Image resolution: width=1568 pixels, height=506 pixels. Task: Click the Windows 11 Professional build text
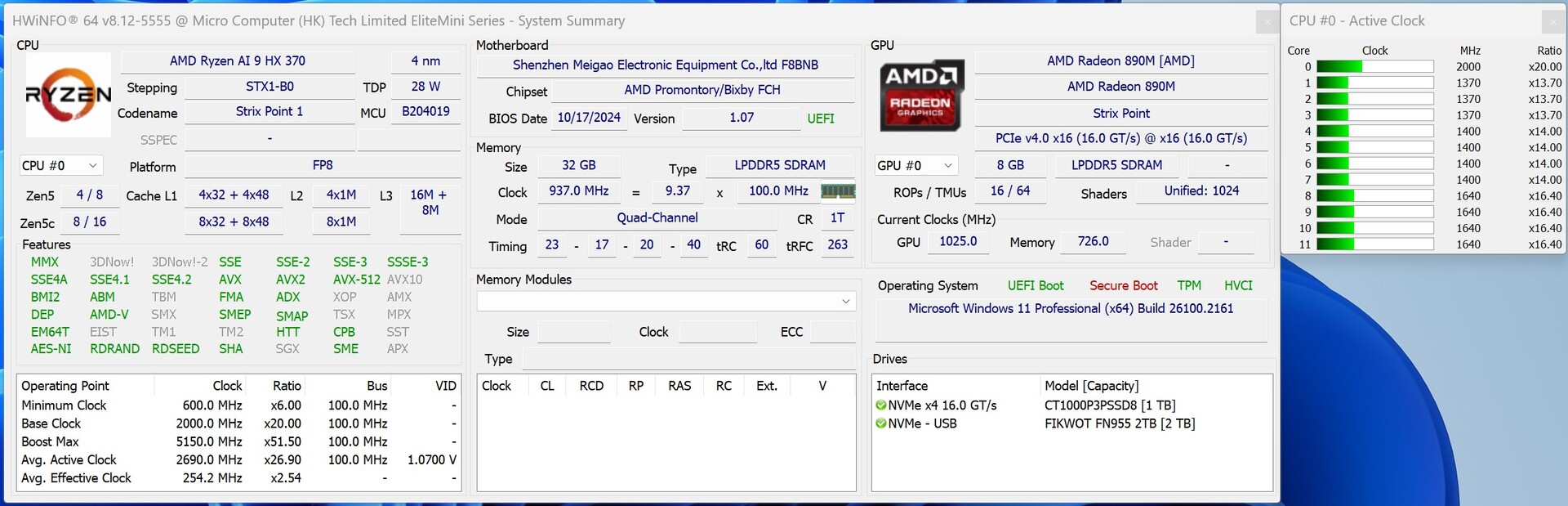click(x=1071, y=309)
